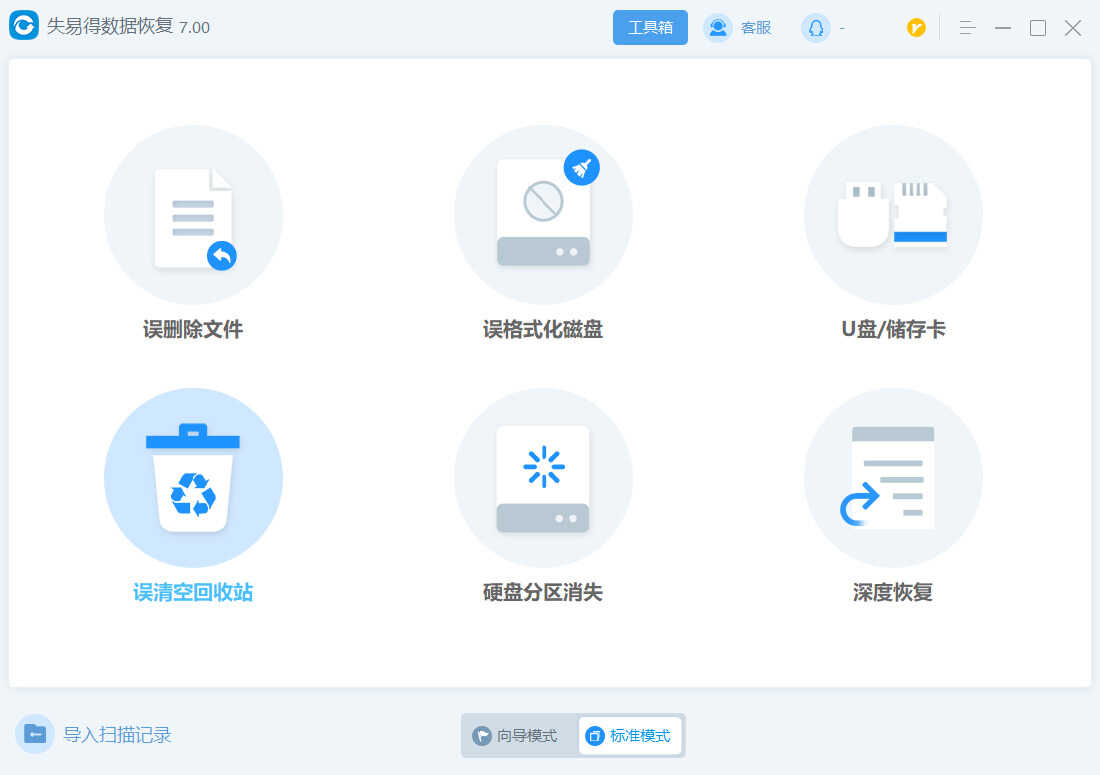Click the 导入扫描记录 text link
The width and height of the screenshot is (1100, 775).
coord(118,735)
